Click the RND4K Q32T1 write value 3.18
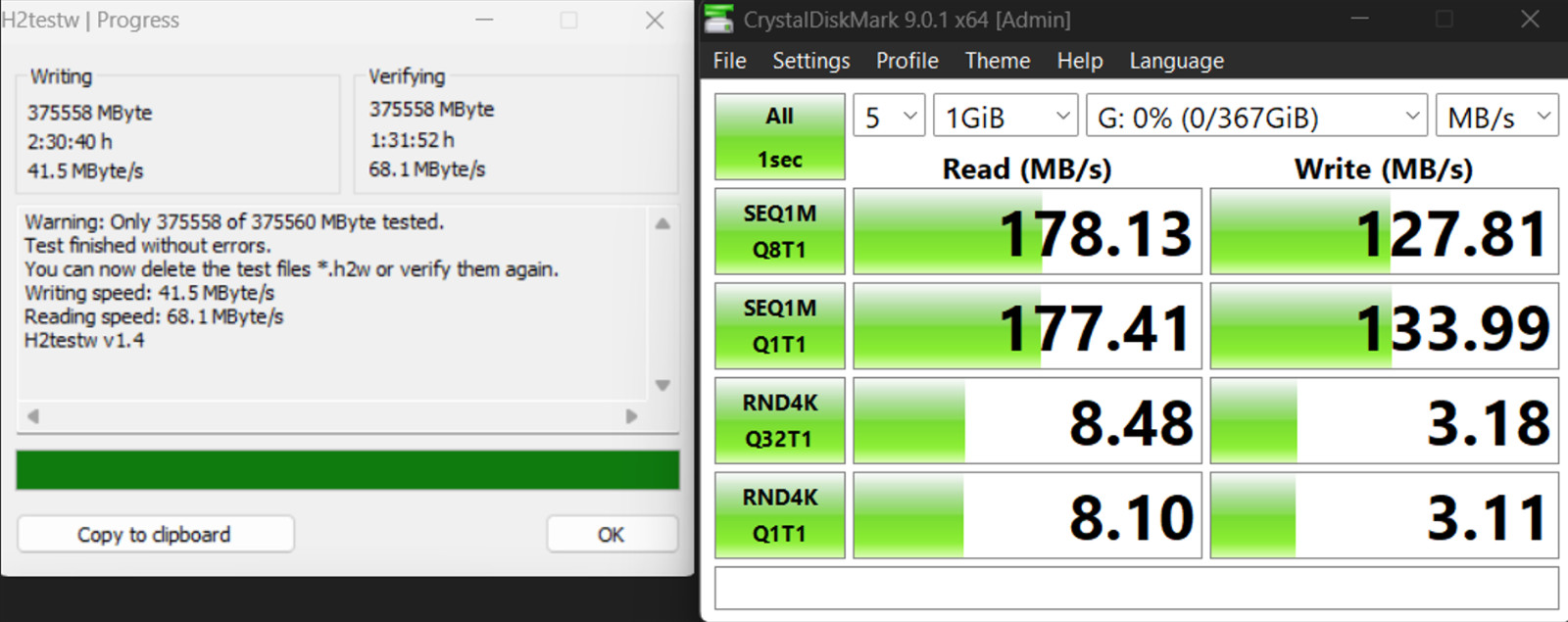 pyautogui.click(x=1489, y=423)
